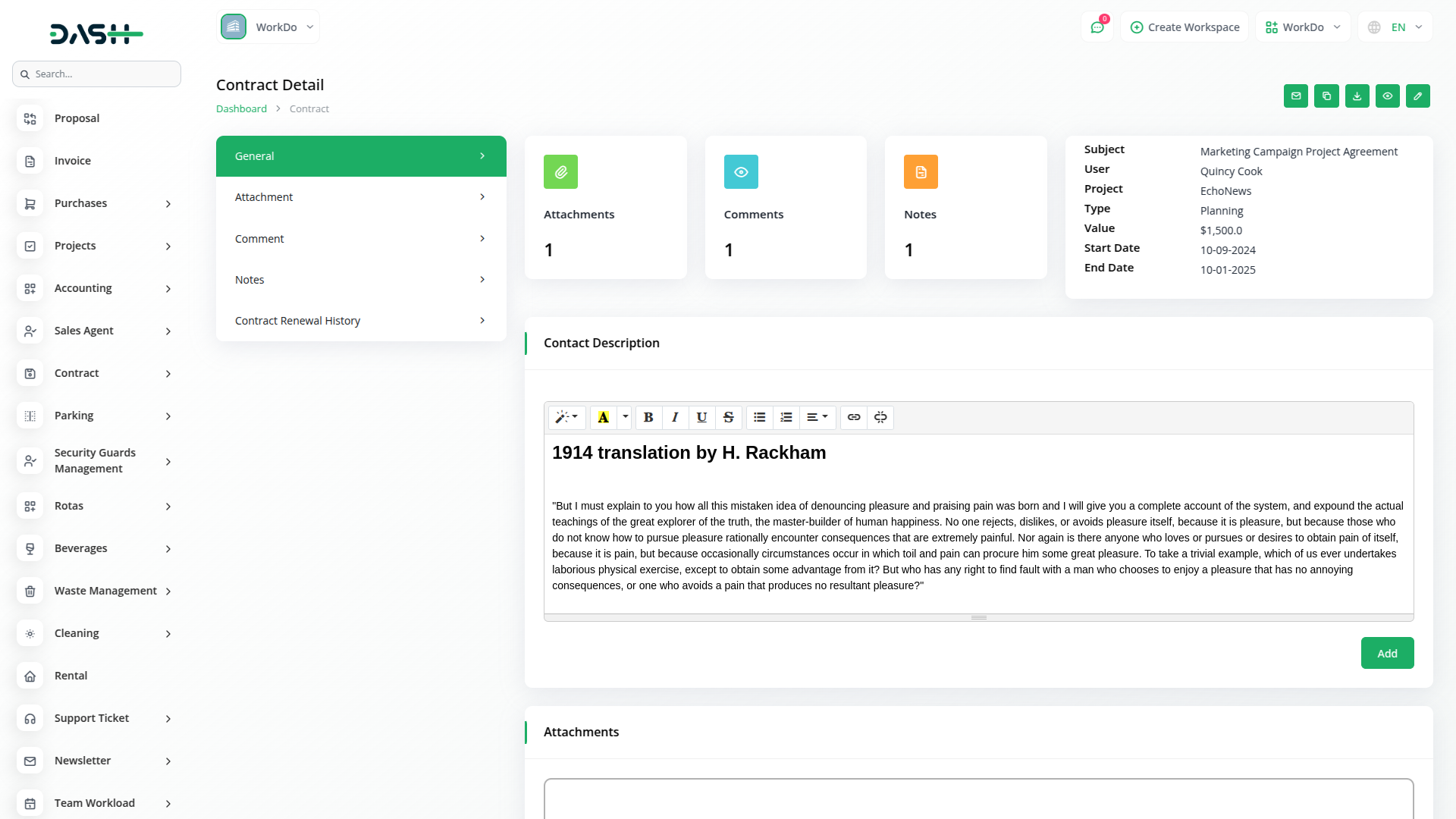The image size is (1456, 819).
Task: Open the WorkDo user dropdown at top right
Action: tap(1303, 27)
